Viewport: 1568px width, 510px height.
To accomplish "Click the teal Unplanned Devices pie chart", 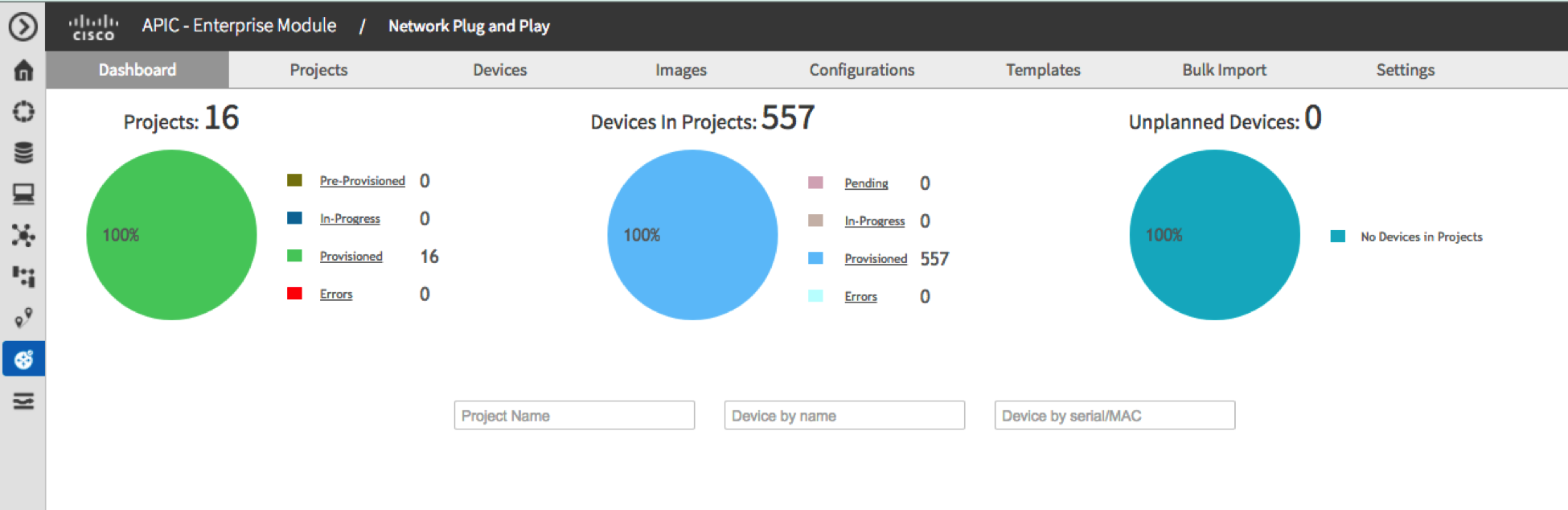I will [1214, 235].
